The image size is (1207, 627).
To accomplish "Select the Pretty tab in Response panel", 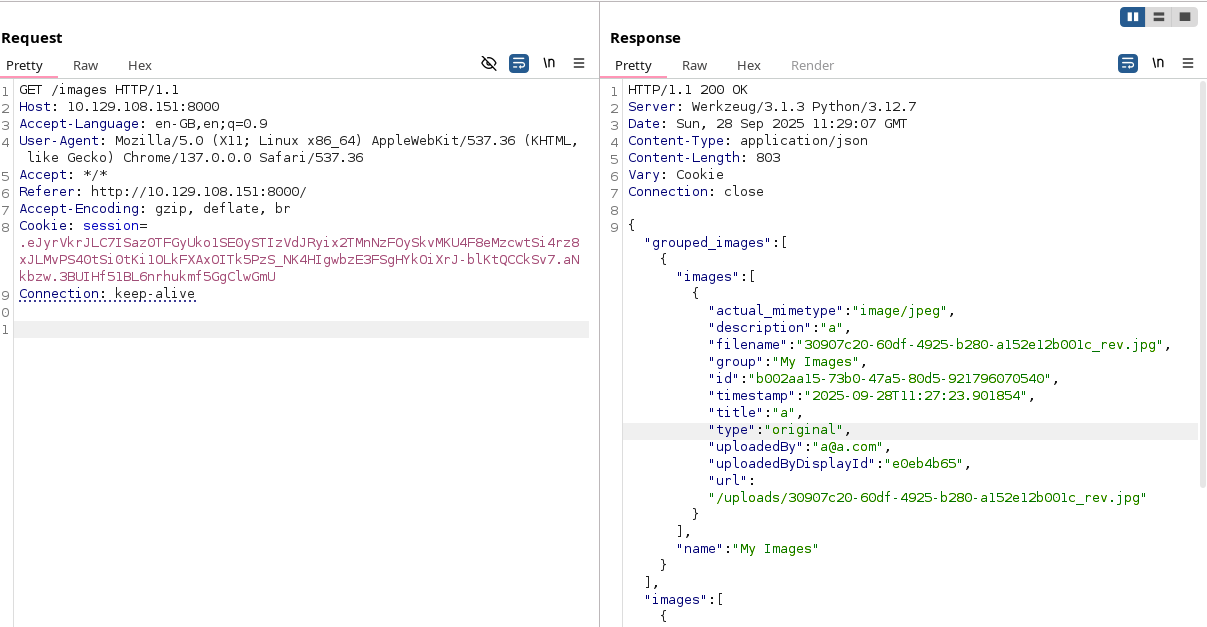I will click(633, 65).
